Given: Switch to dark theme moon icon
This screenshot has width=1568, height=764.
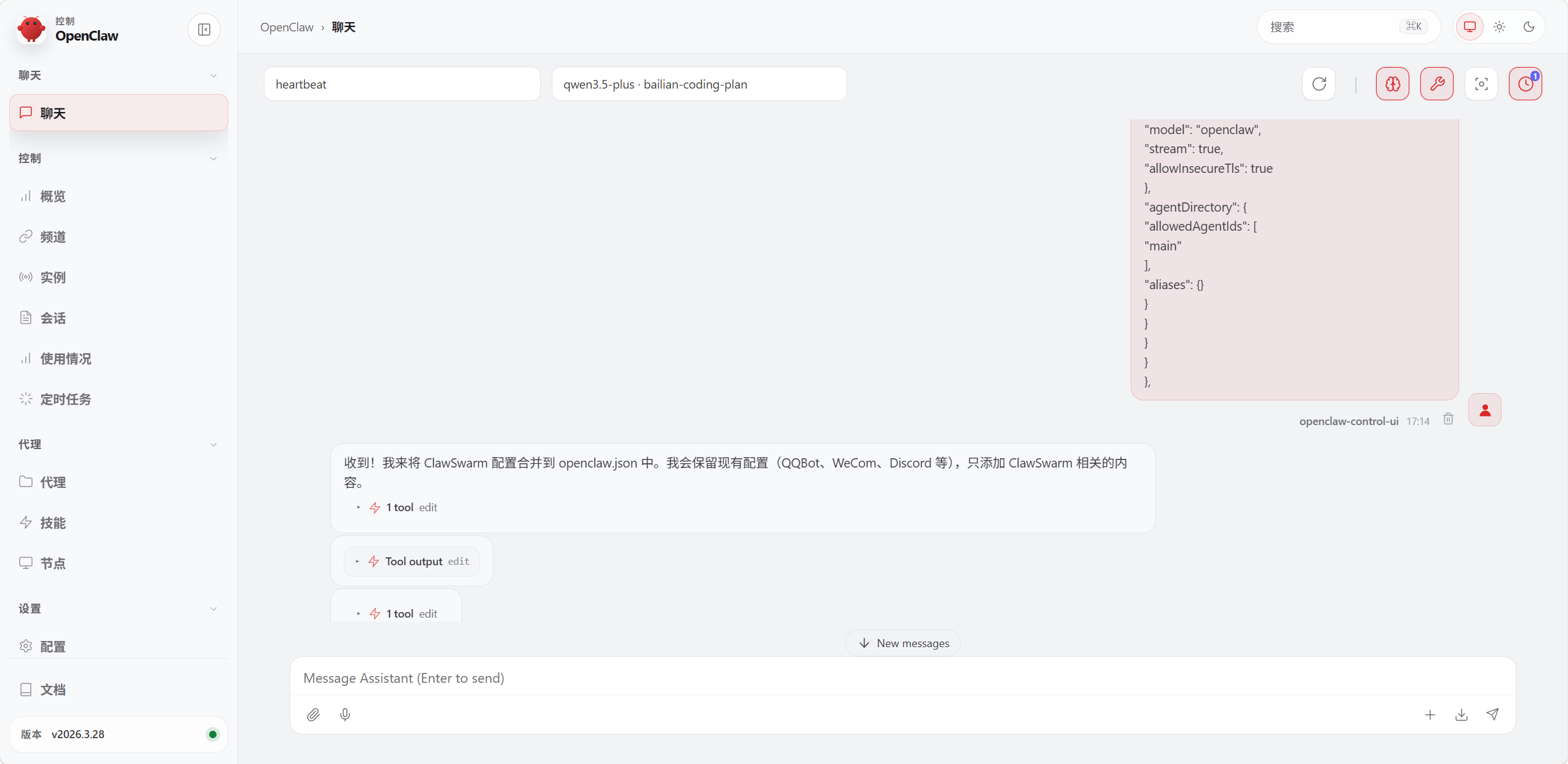Looking at the screenshot, I should (x=1529, y=27).
